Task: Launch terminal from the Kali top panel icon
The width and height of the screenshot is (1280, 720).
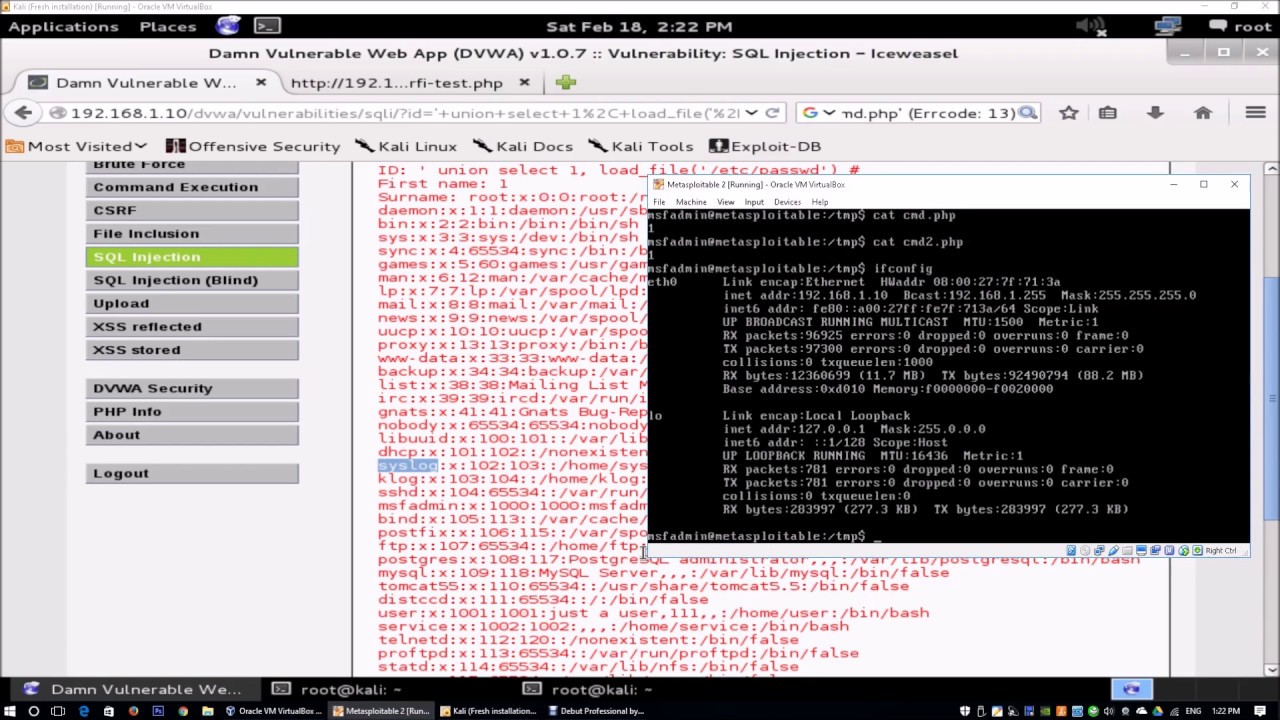Action: [x=267, y=26]
